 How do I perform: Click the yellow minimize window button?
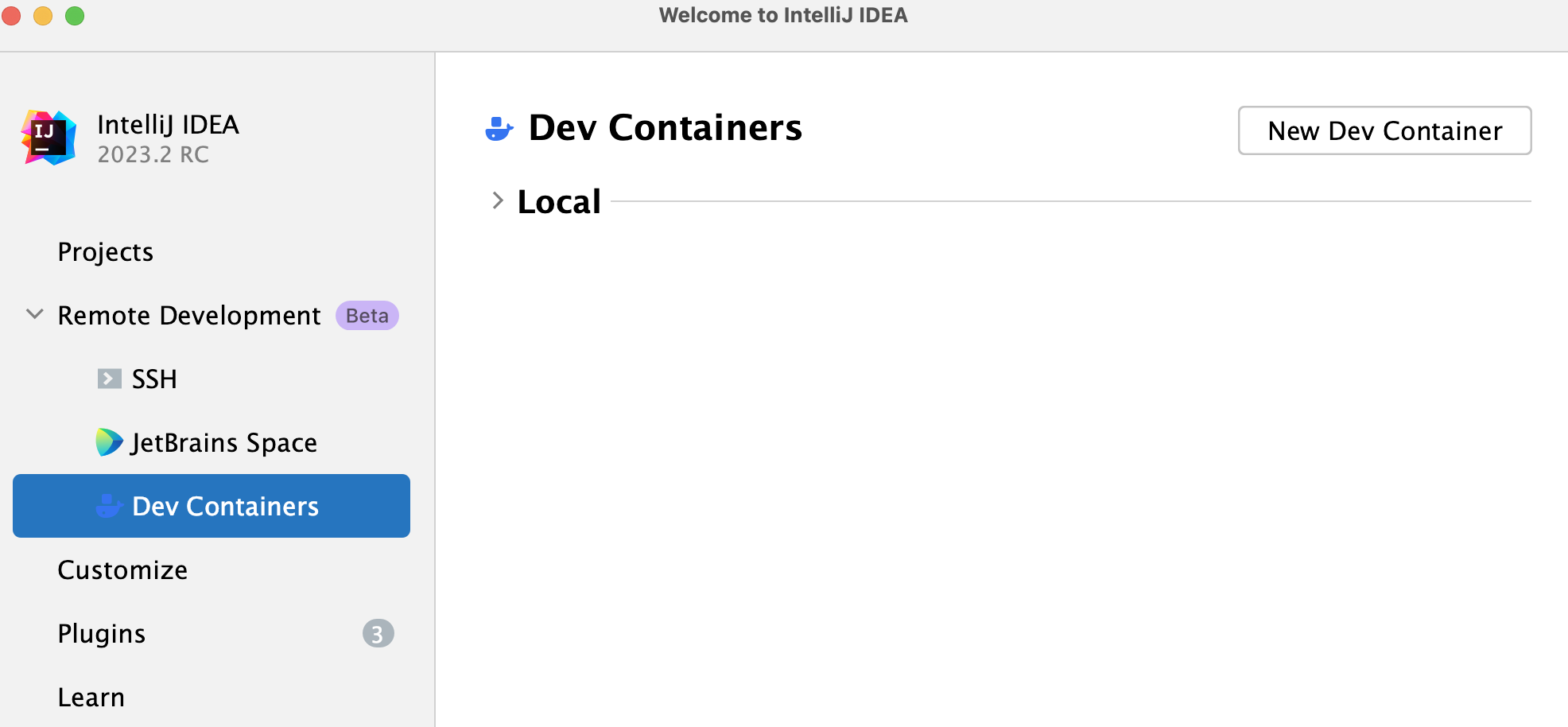(x=43, y=15)
